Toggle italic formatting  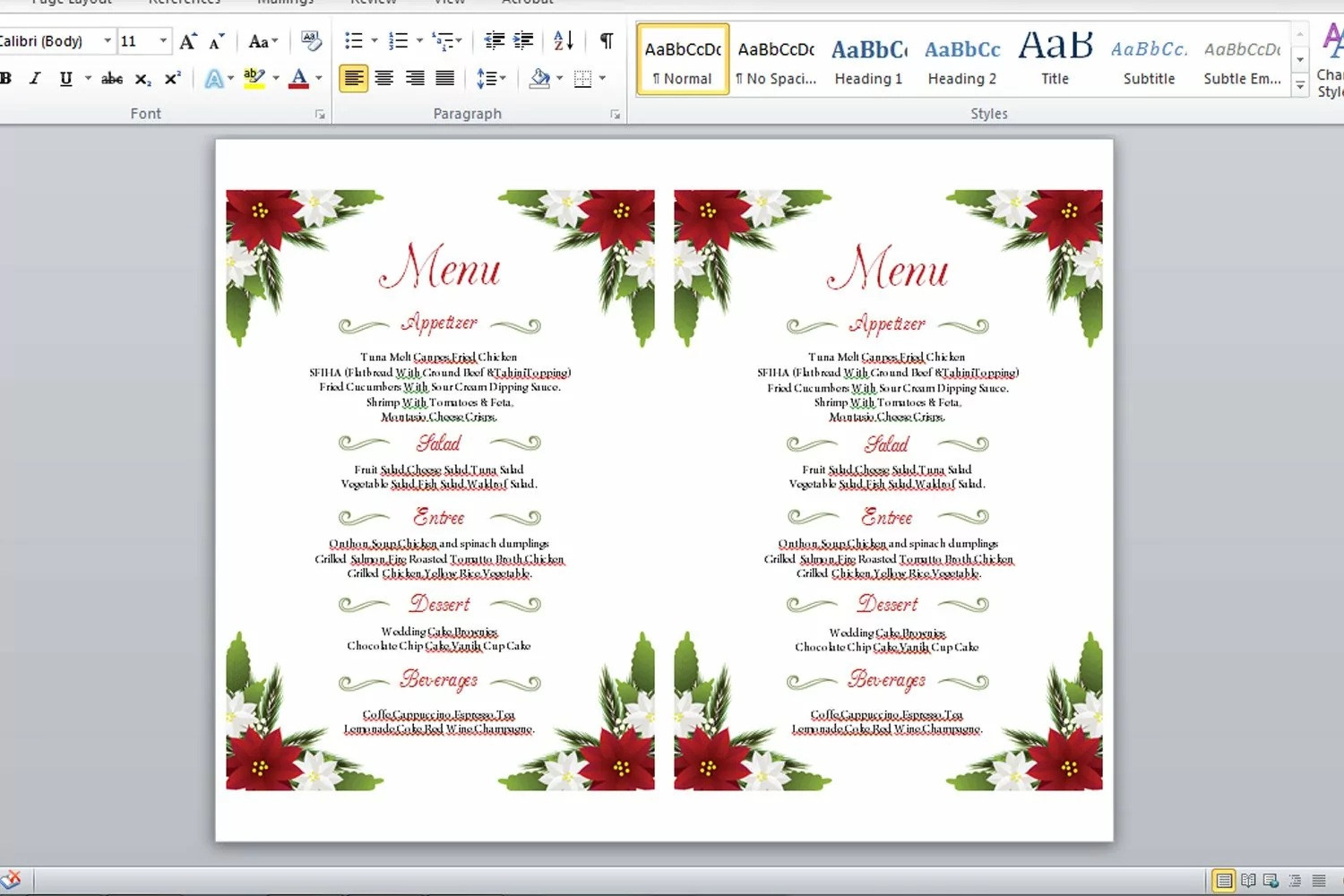pos(35,79)
